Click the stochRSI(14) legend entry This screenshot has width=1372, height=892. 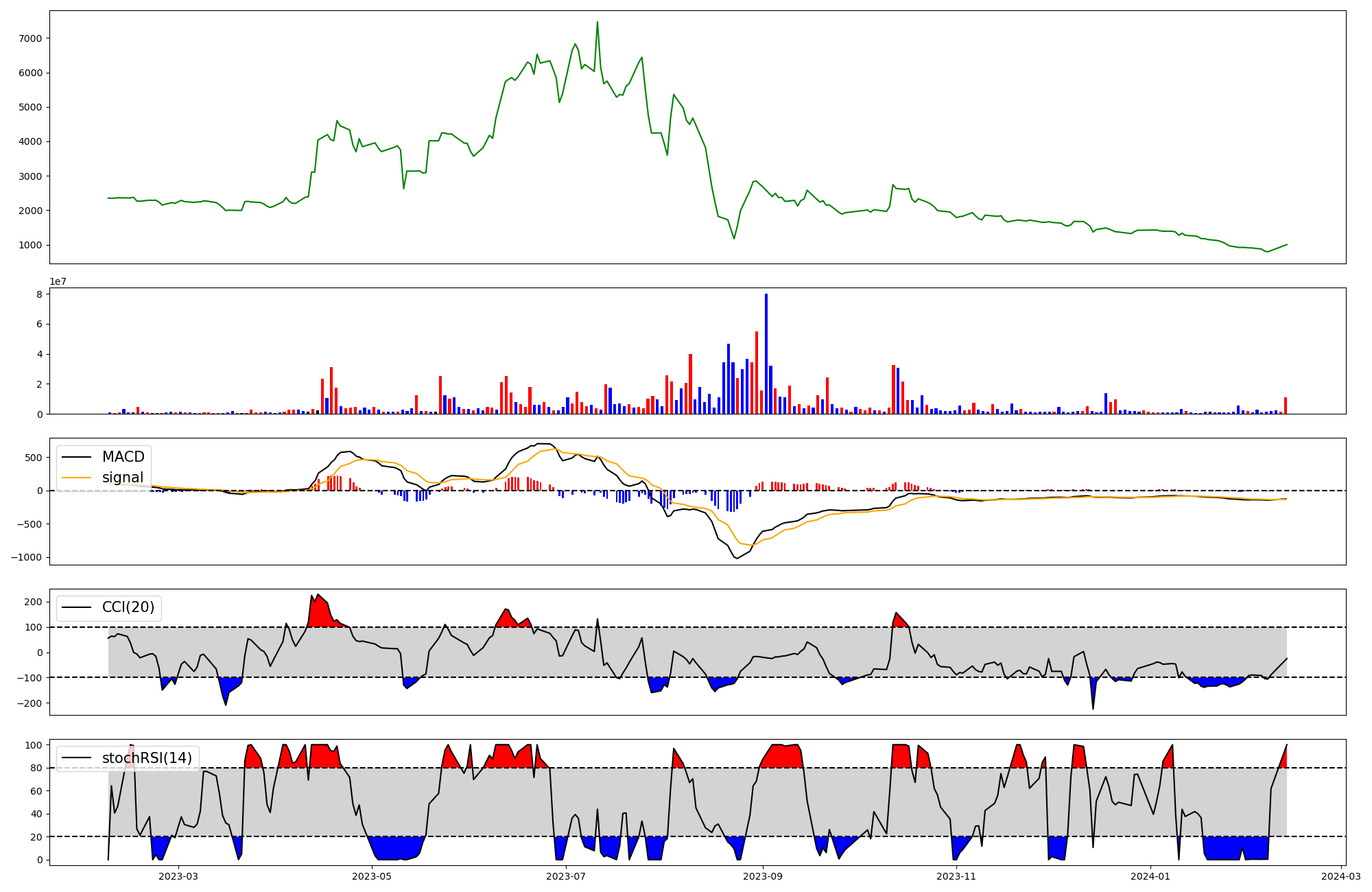tap(147, 758)
